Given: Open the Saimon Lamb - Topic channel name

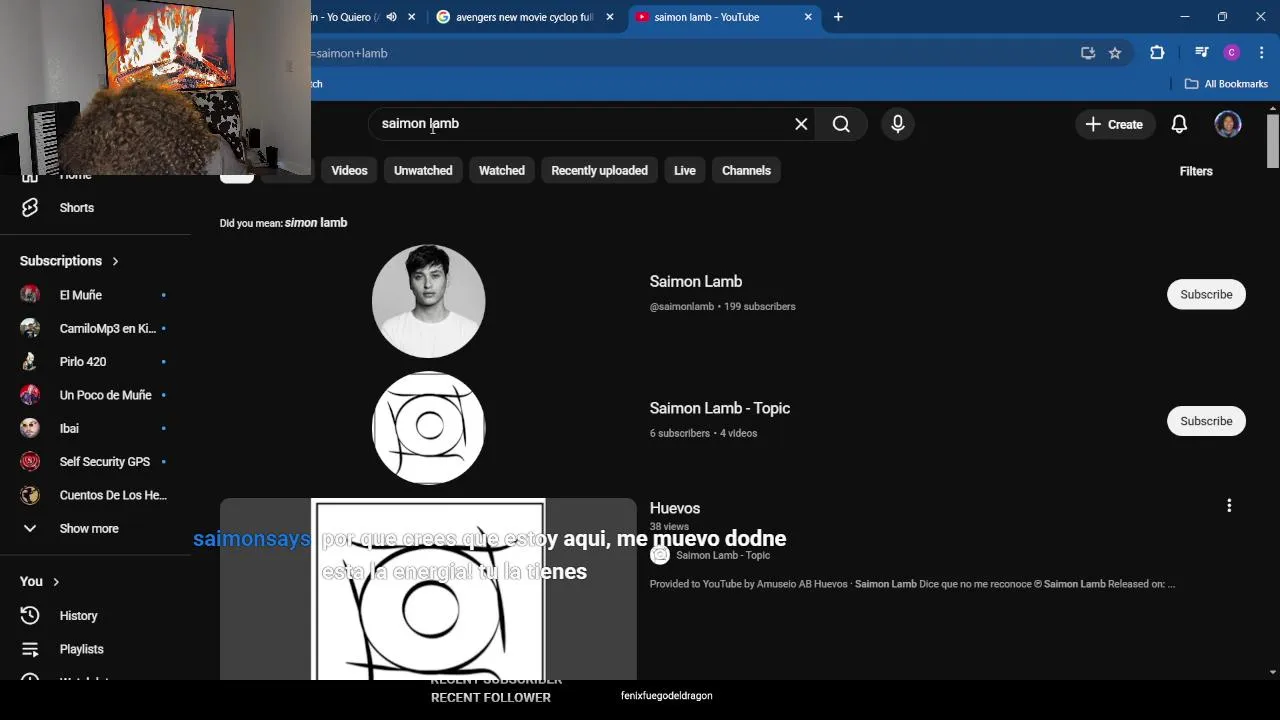Looking at the screenshot, I should pyautogui.click(x=720, y=408).
